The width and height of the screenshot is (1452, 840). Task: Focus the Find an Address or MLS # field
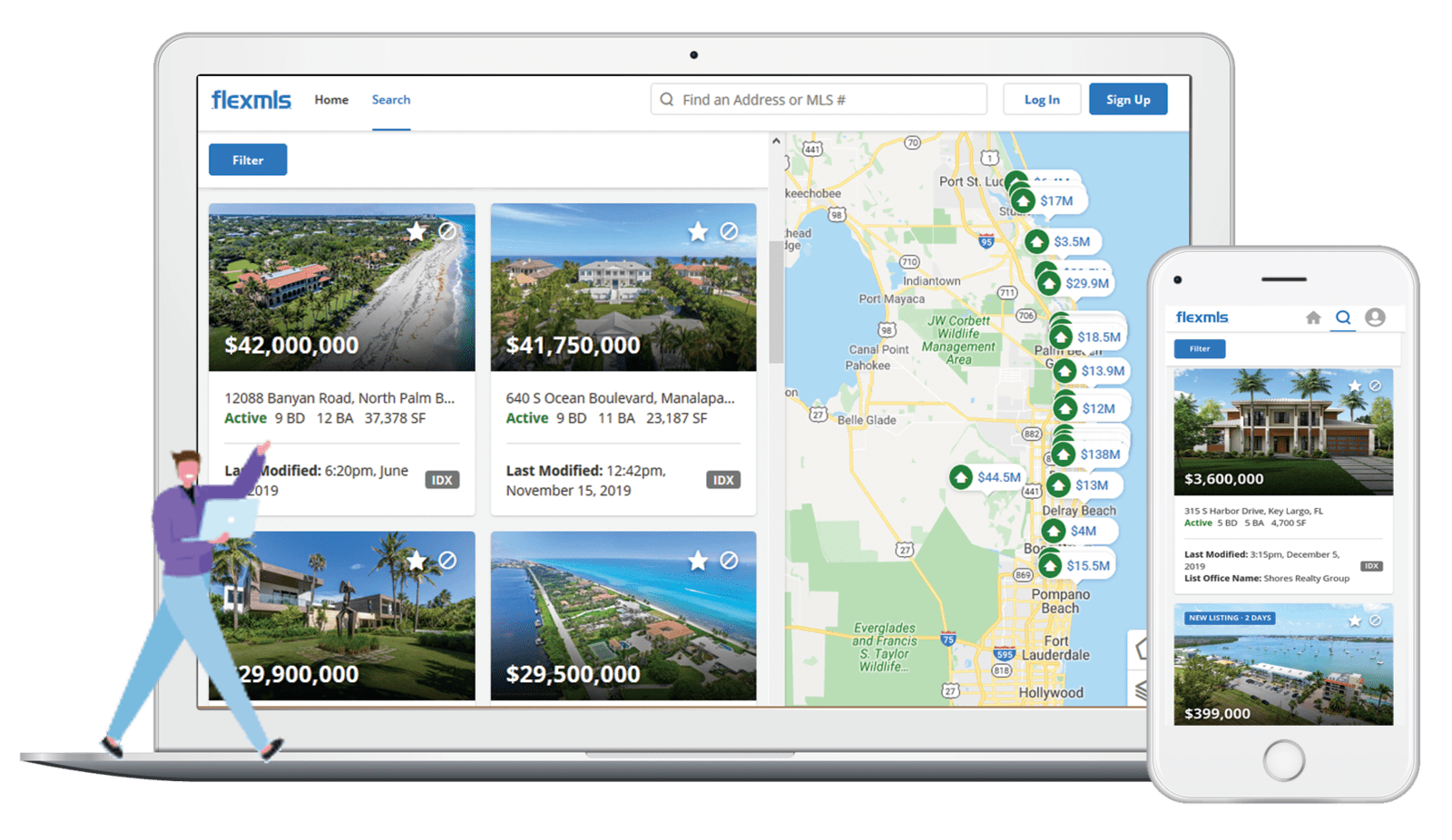(826, 100)
